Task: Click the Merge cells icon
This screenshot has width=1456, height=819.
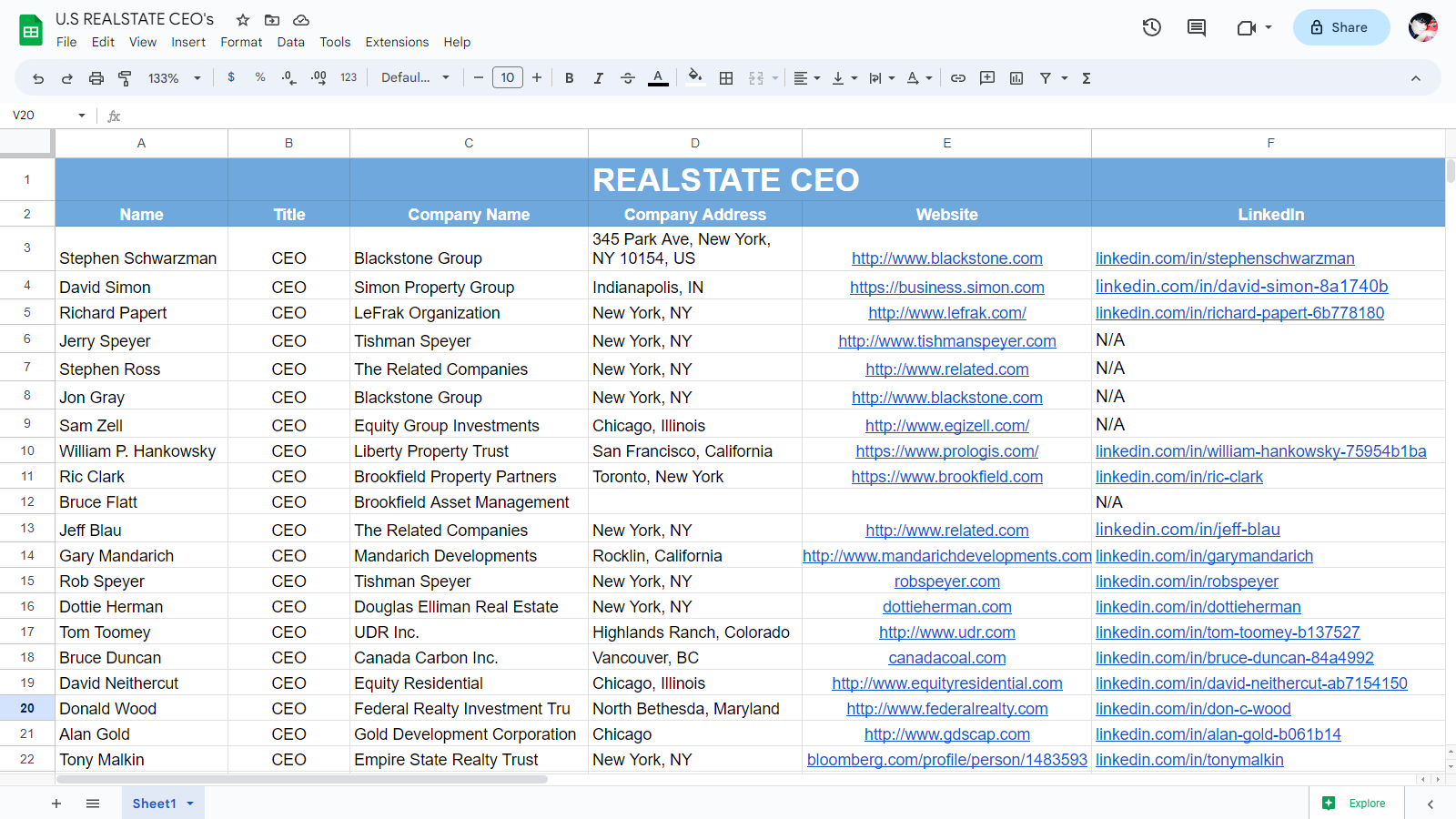Action: (756, 78)
